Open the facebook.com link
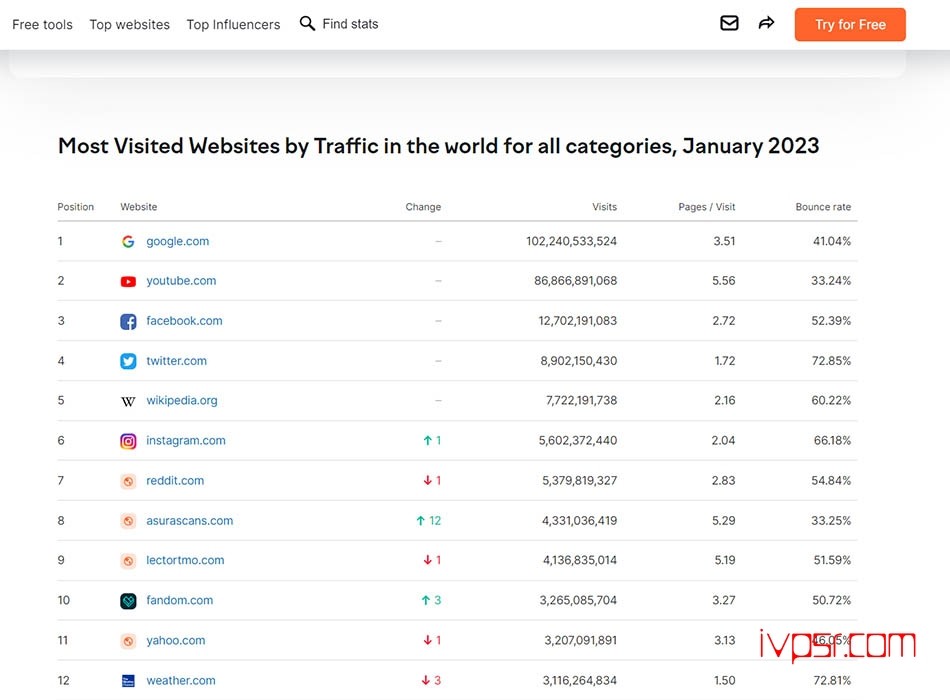This screenshot has height=700, width=950. [184, 321]
